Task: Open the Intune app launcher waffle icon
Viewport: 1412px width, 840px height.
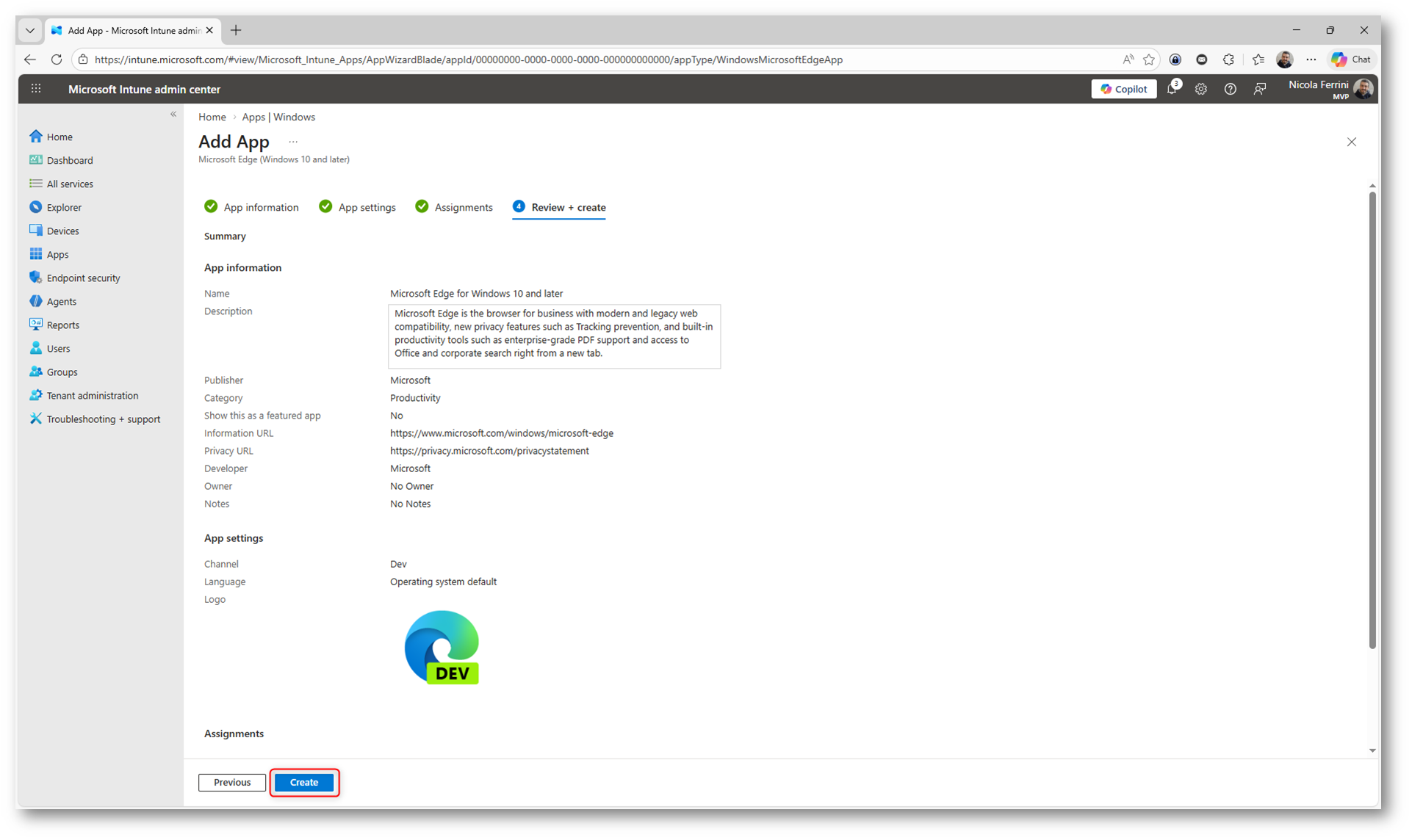Action: pos(36,89)
